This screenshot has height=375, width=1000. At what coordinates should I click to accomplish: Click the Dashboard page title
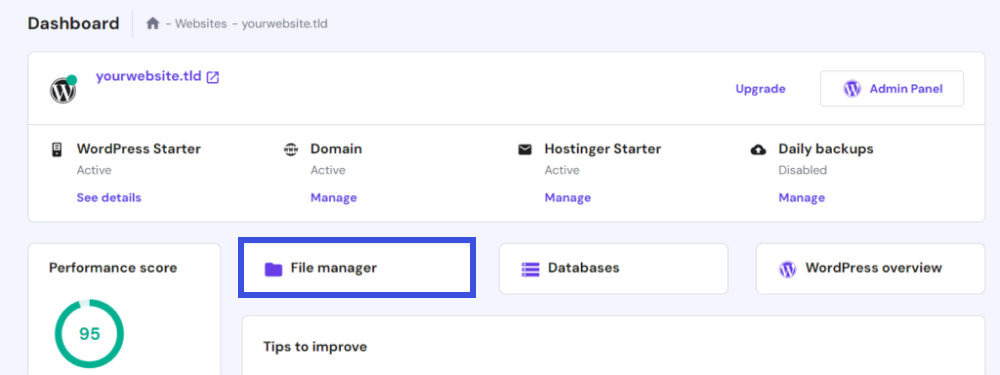tap(73, 24)
